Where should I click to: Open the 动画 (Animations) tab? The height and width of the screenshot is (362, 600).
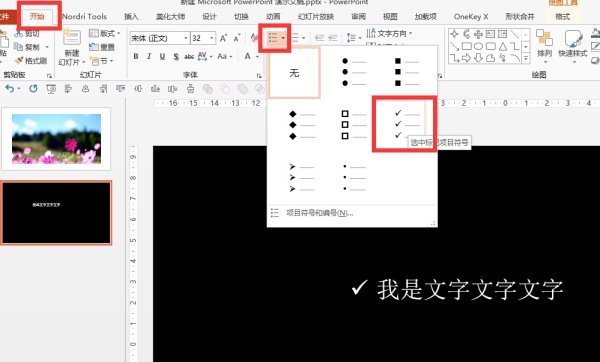[x=273, y=16]
